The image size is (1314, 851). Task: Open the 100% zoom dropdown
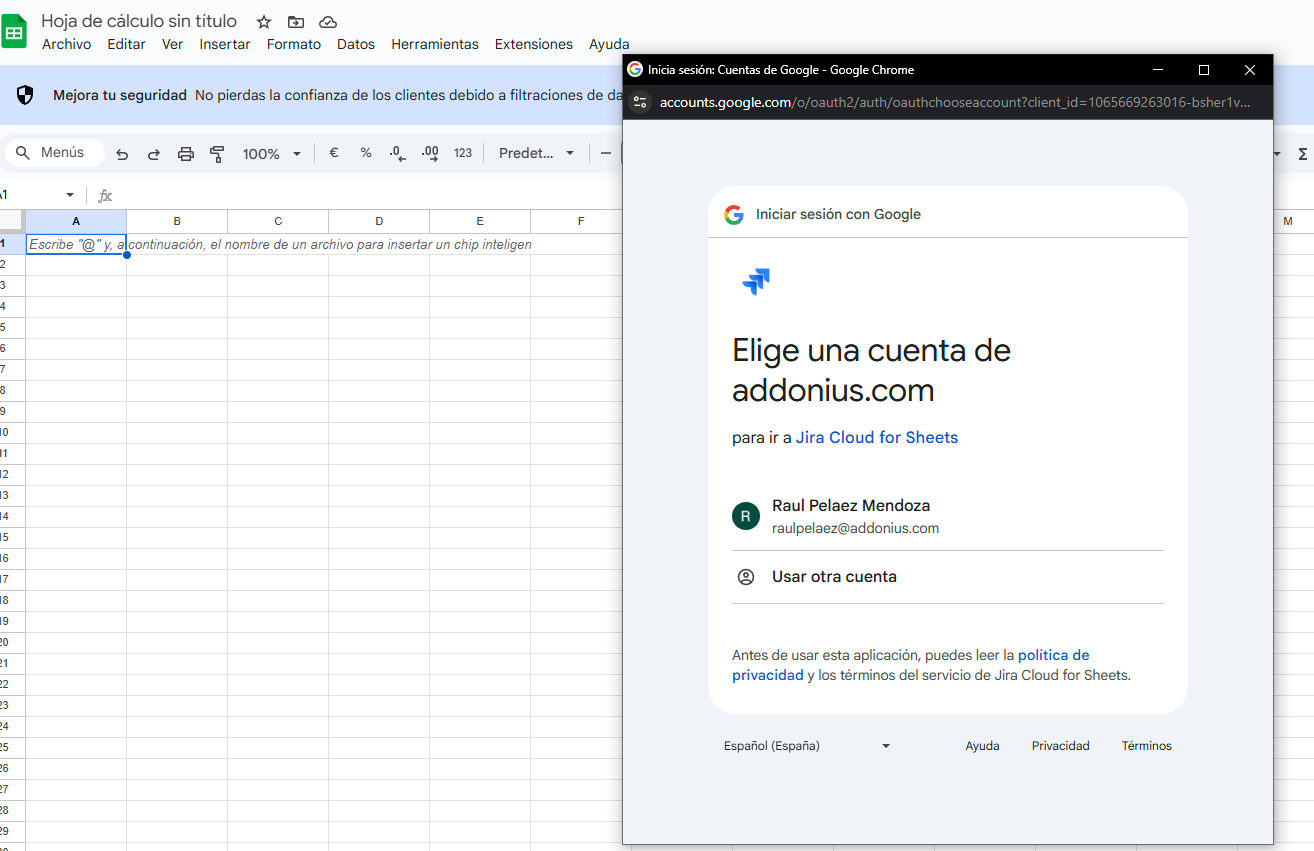(x=272, y=154)
